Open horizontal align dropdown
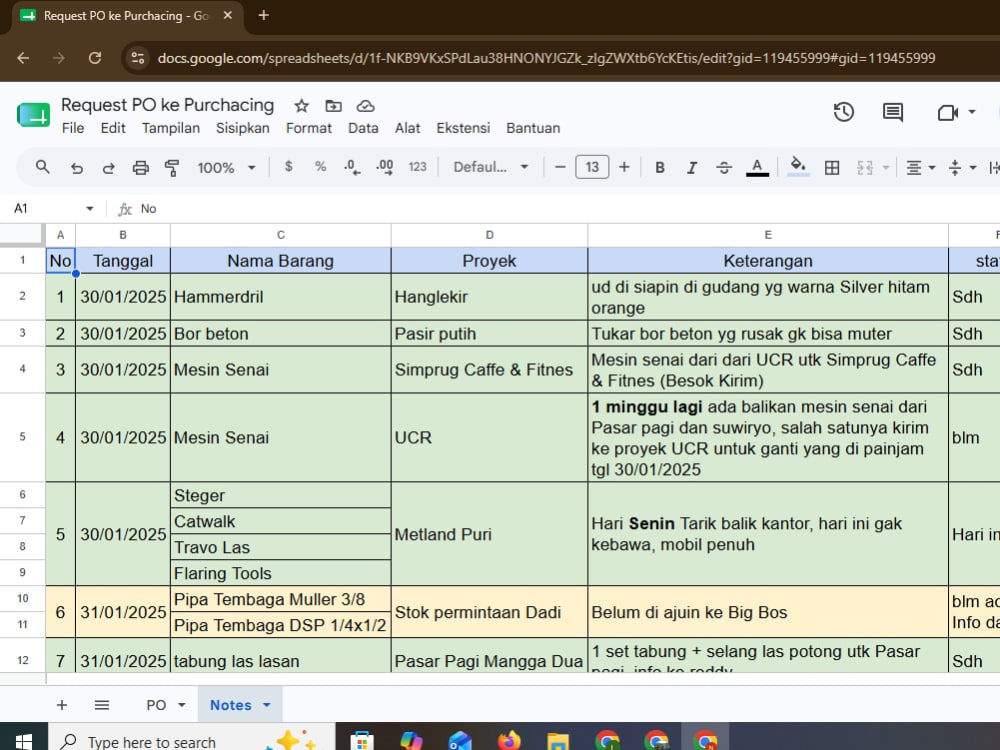Viewport: 1000px width, 750px height. coord(920,168)
